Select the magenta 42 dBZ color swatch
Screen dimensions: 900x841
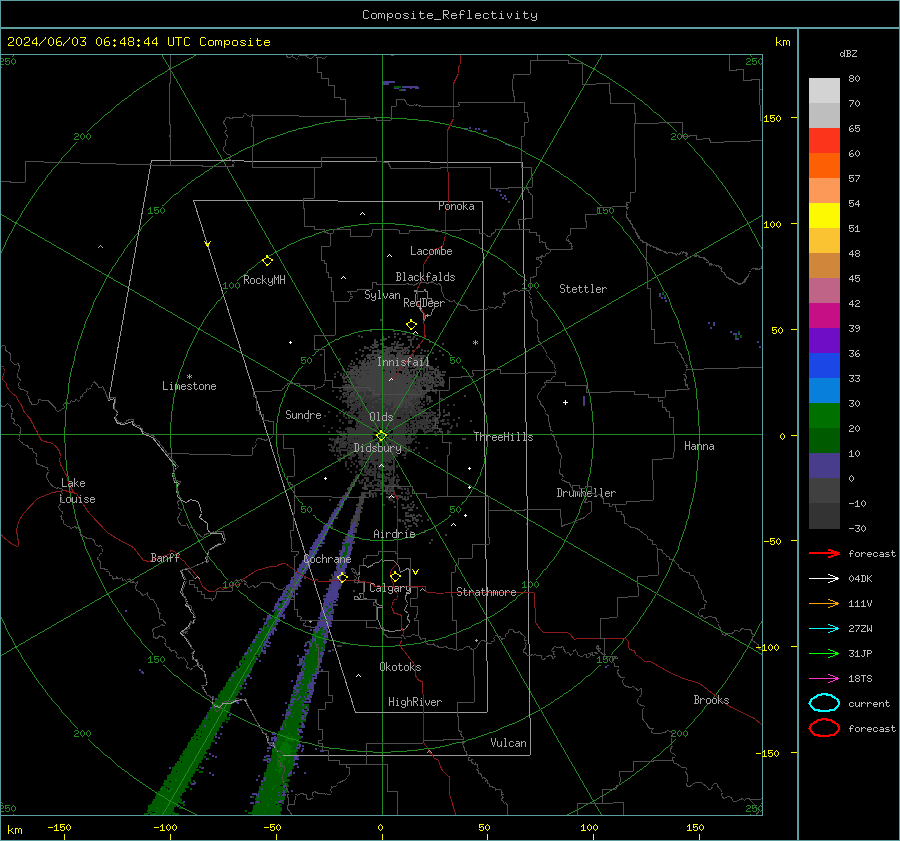pyautogui.click(x=824, y=315)
